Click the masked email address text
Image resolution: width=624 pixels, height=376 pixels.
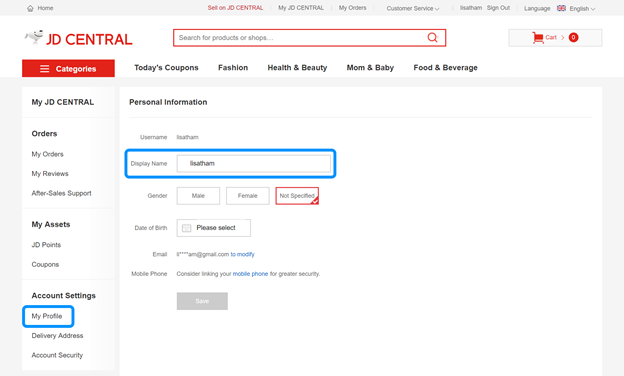coord(203,254)
